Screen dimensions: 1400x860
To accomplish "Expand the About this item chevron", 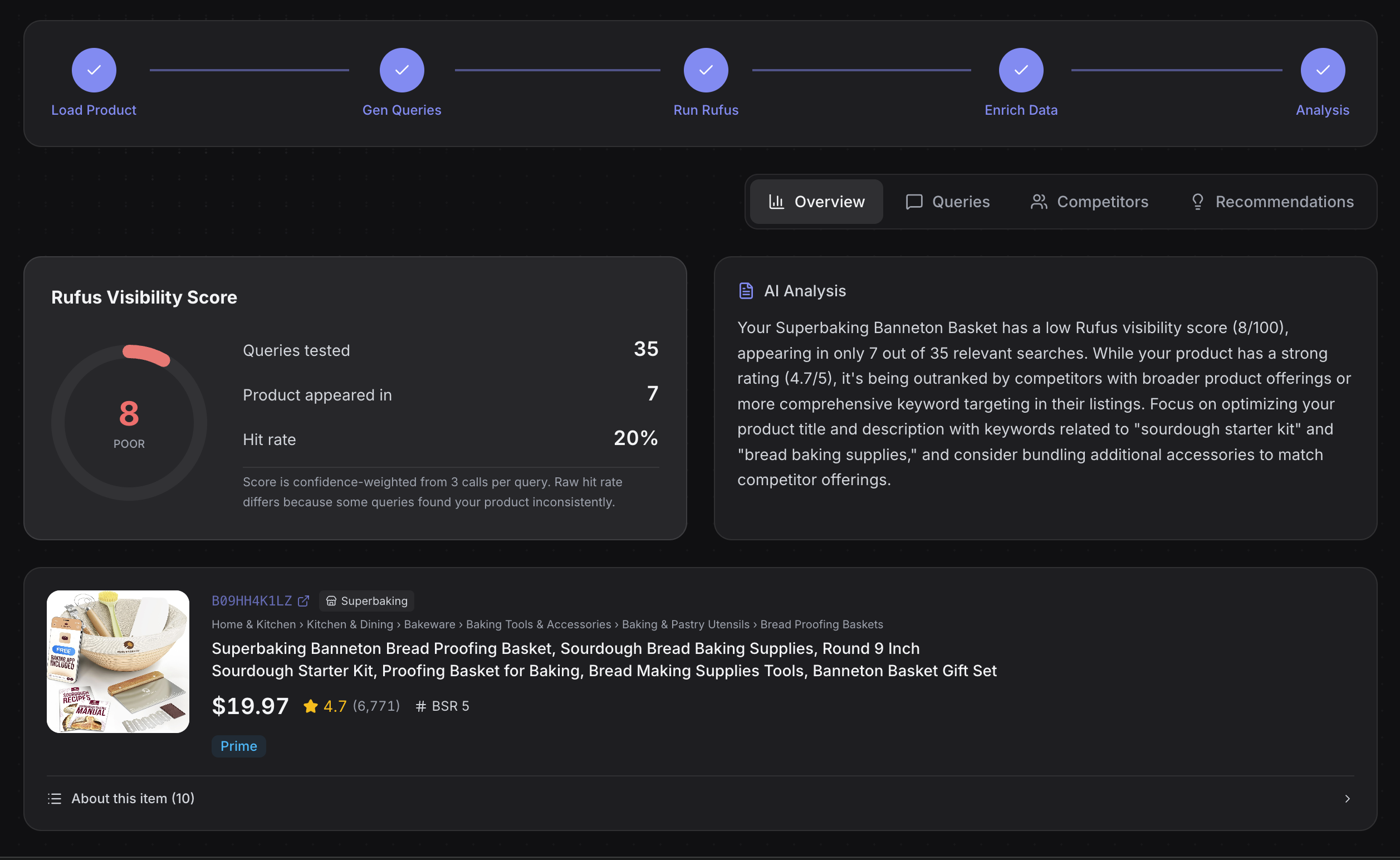I will (x=1347, y=799).
